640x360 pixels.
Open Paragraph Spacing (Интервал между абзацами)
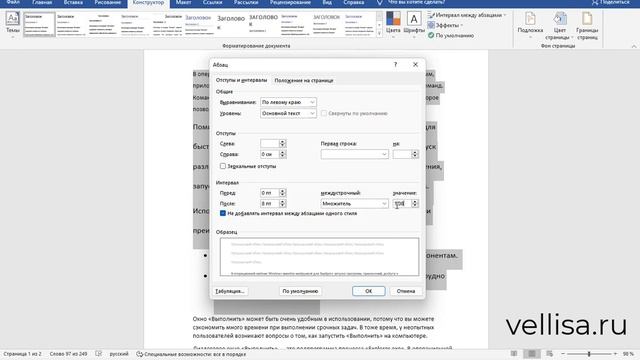tap(467, 15)
